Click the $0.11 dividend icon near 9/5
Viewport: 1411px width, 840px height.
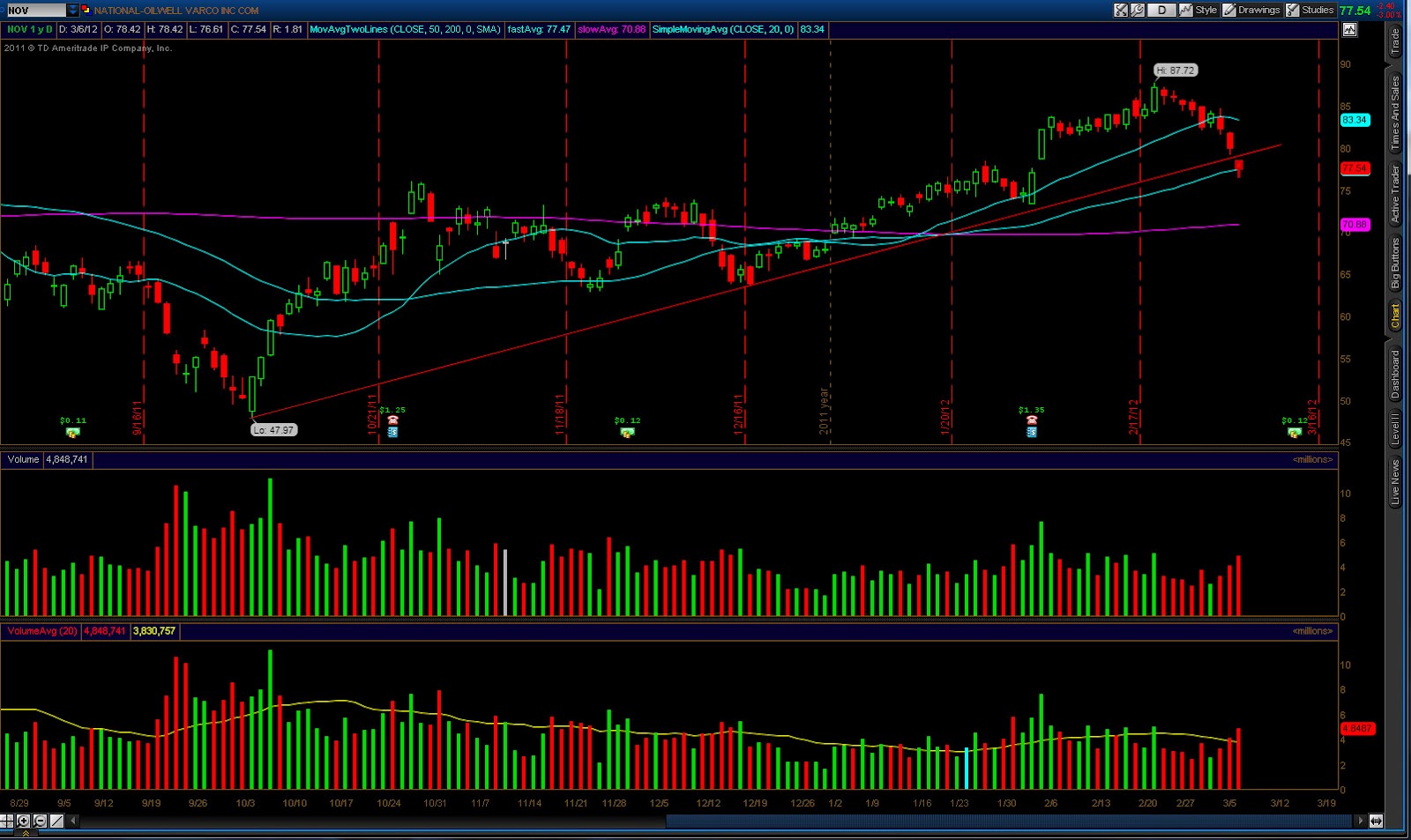73,433
